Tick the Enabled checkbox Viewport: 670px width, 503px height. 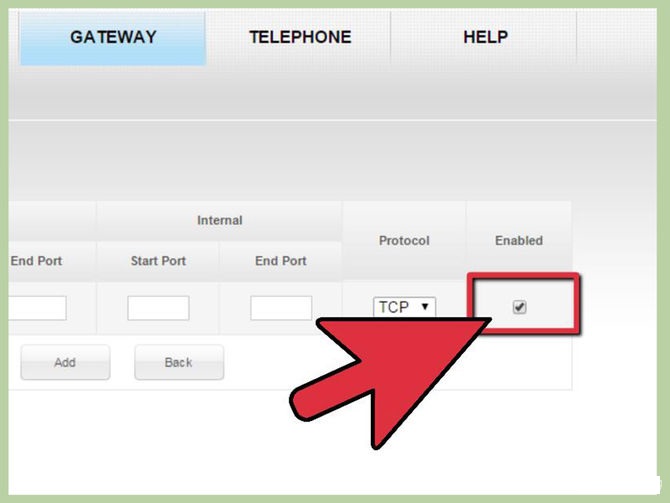tap(519, 307)
